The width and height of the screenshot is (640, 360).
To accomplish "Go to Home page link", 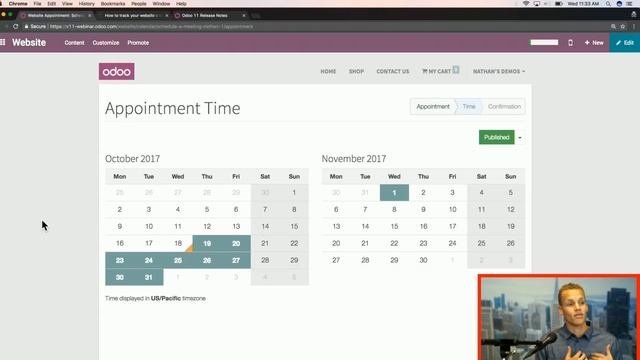I will [328, 71].
